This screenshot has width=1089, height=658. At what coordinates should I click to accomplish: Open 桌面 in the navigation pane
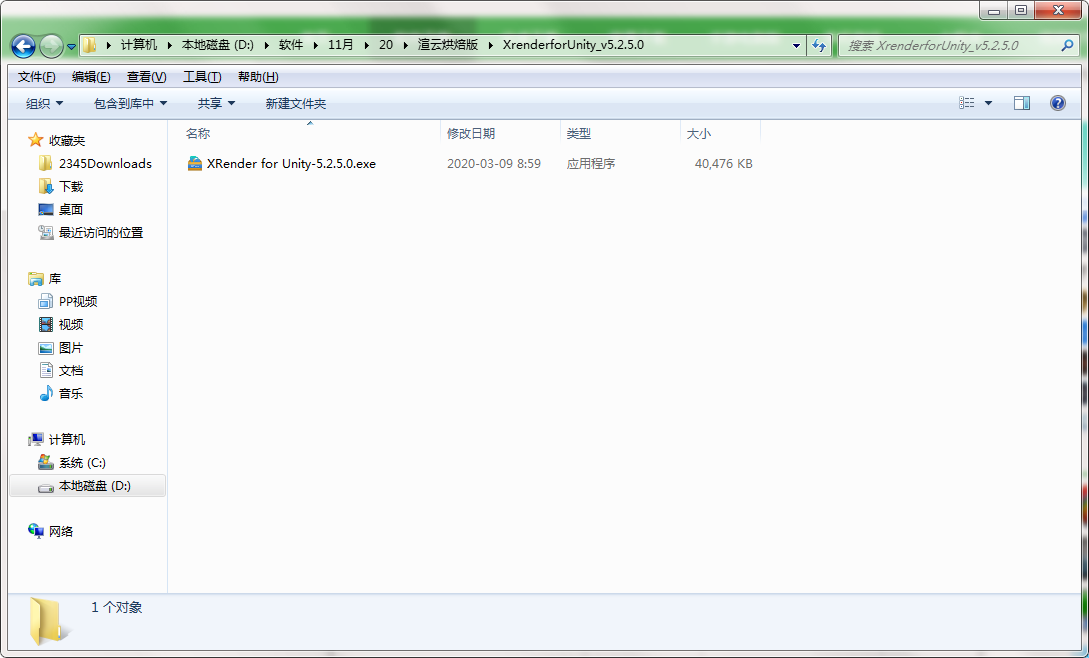[x=71, y=209]
